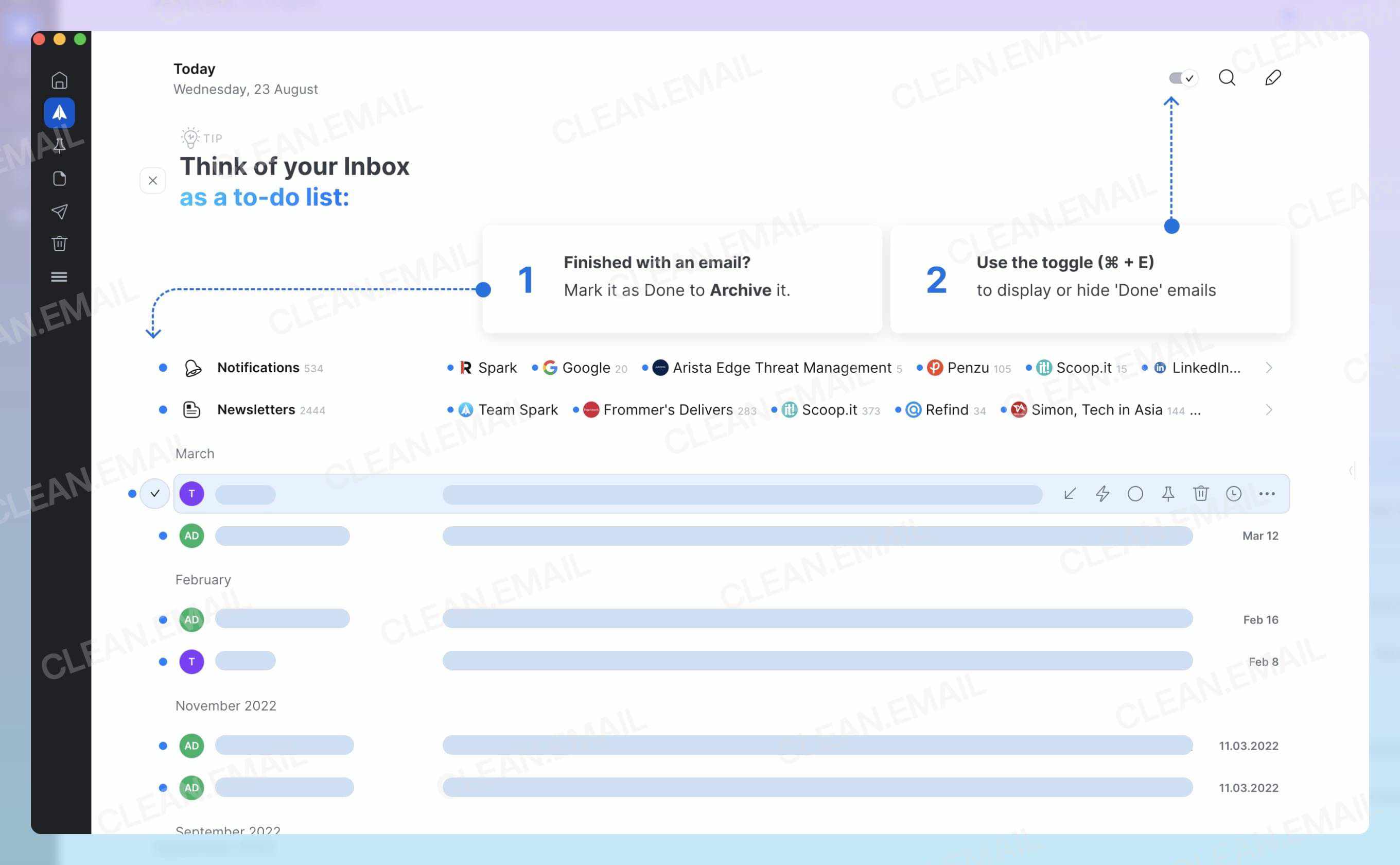Open Pinned emails from the sidebar
This screenshot has width=1400, height=865.
(60, 145)
